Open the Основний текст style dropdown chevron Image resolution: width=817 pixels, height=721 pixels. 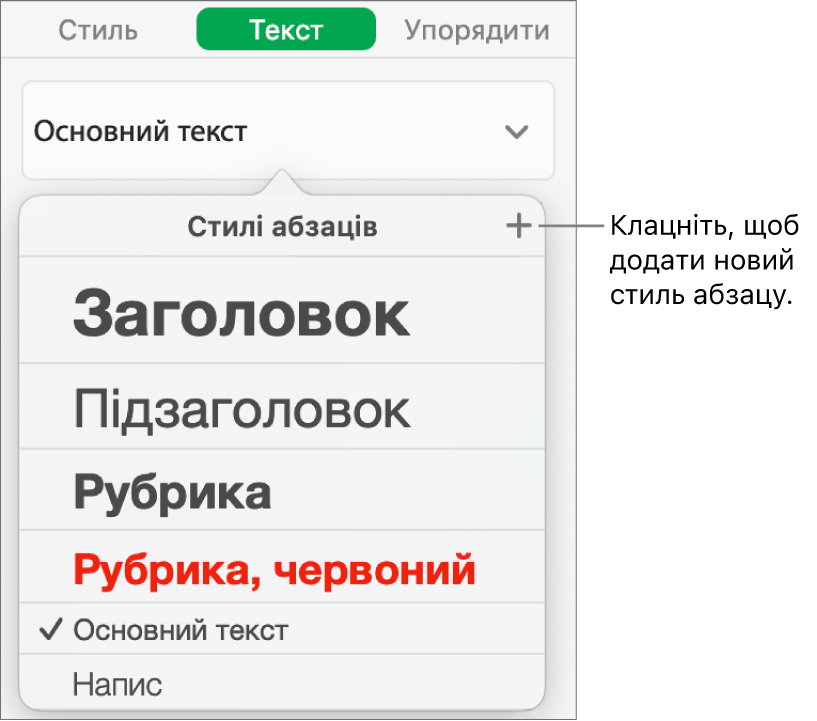pyautogui.click(x=516, y=132)
